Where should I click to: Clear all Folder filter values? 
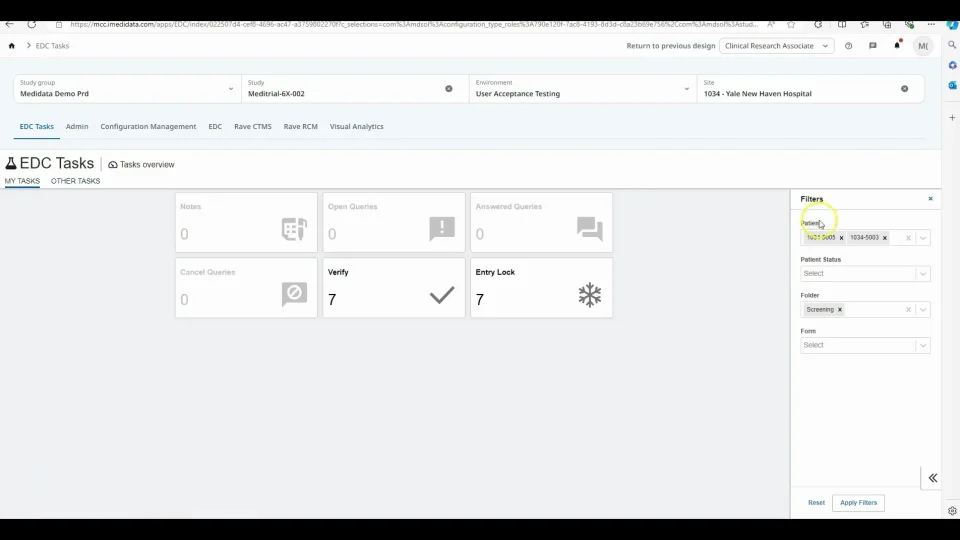click(909, 310)
